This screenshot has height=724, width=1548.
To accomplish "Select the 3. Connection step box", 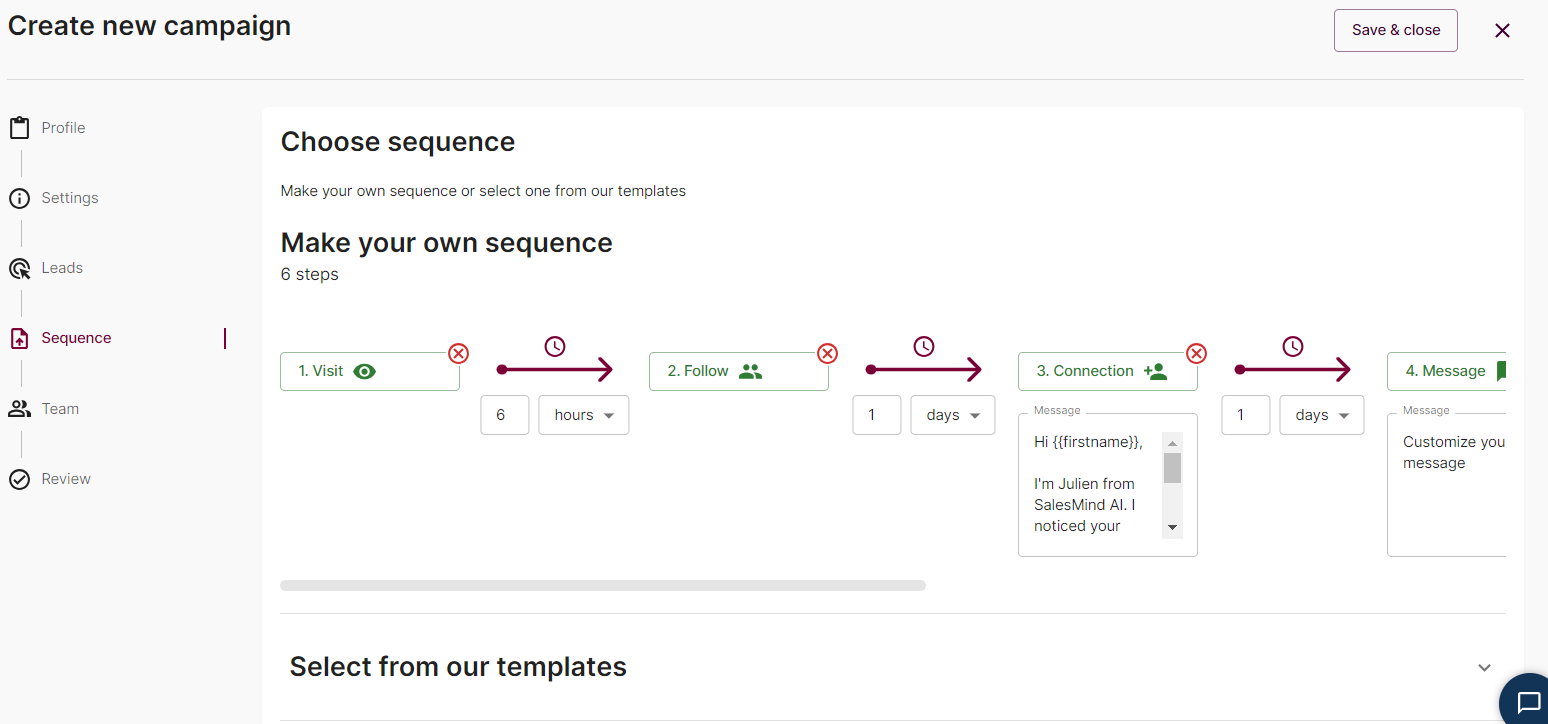I will (1108, 371).
